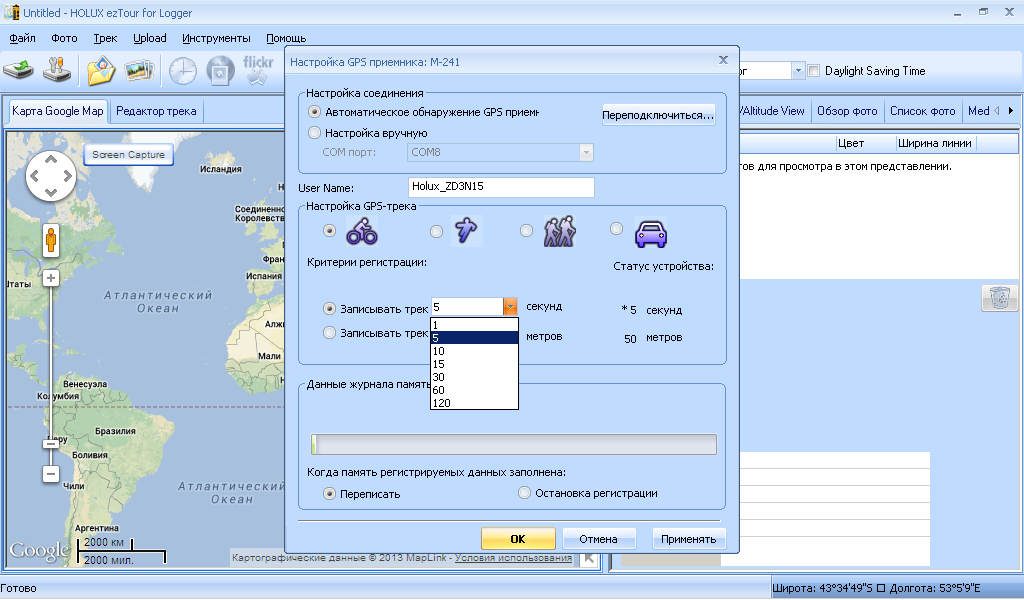1024x600 pixels.
Task: Click the log memory usage progress bar
Action: [514, 444]
